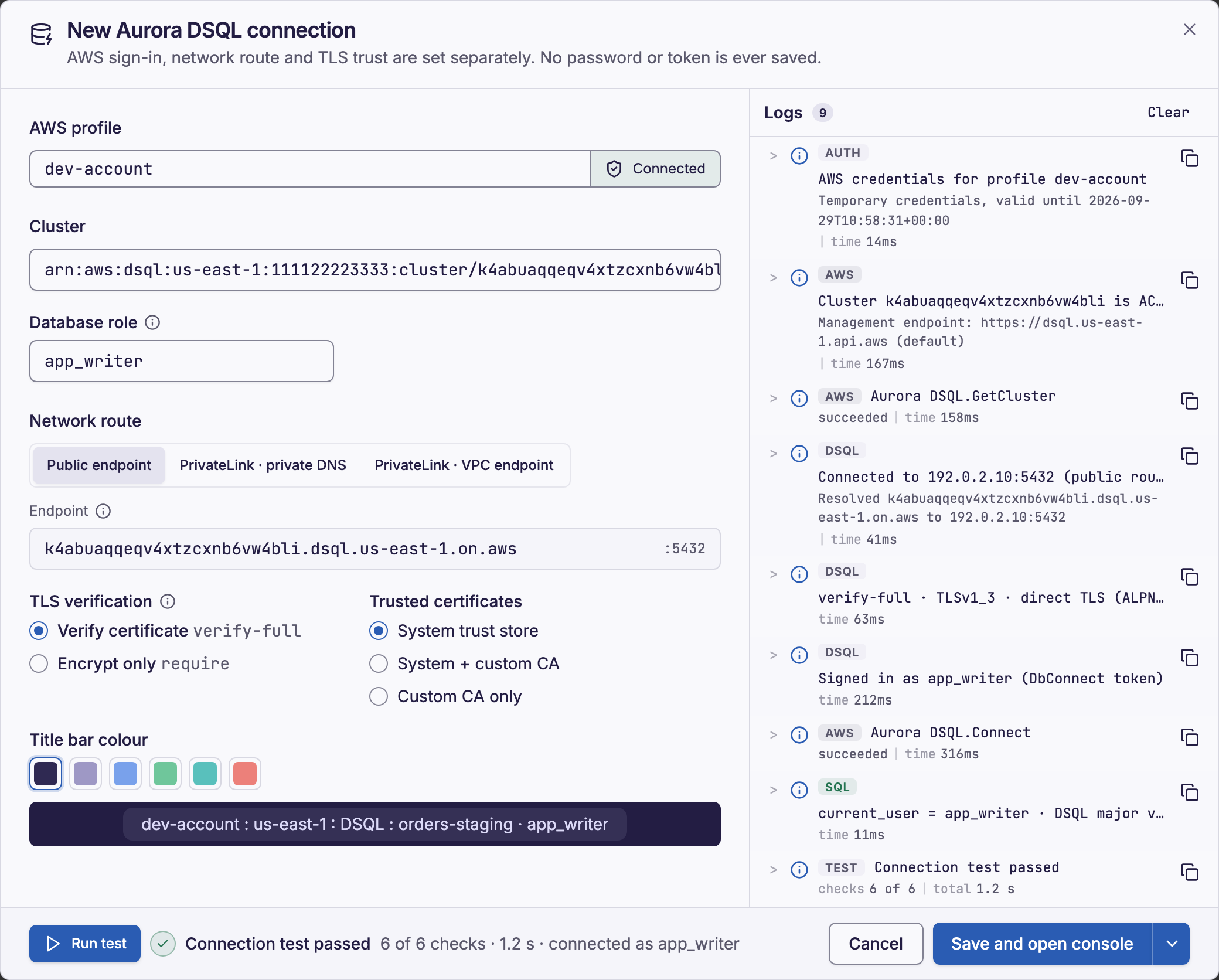The height and width of the screenshot is (980, 1219).
Task: Click Save and open console
Action: tap(1042, 944)
